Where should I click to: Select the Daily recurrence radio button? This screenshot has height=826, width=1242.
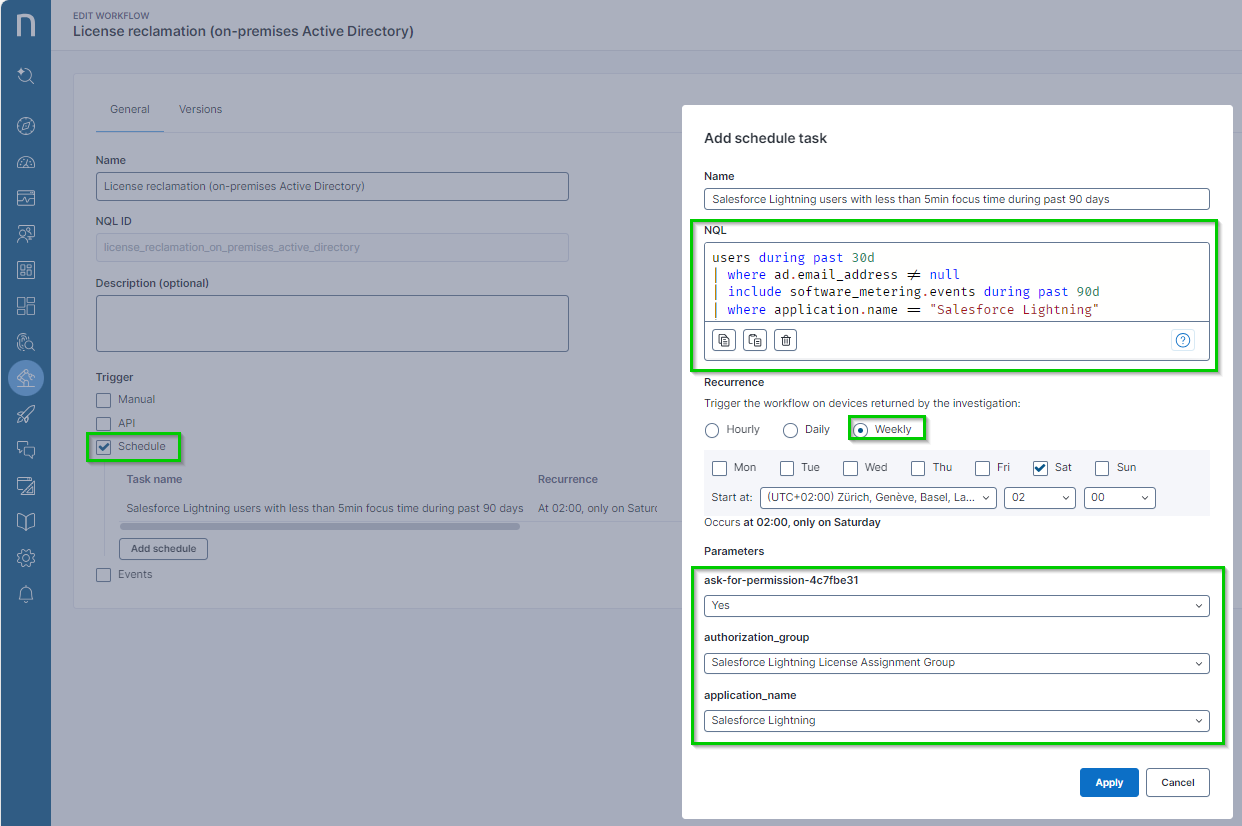click(x=790, y=430)
